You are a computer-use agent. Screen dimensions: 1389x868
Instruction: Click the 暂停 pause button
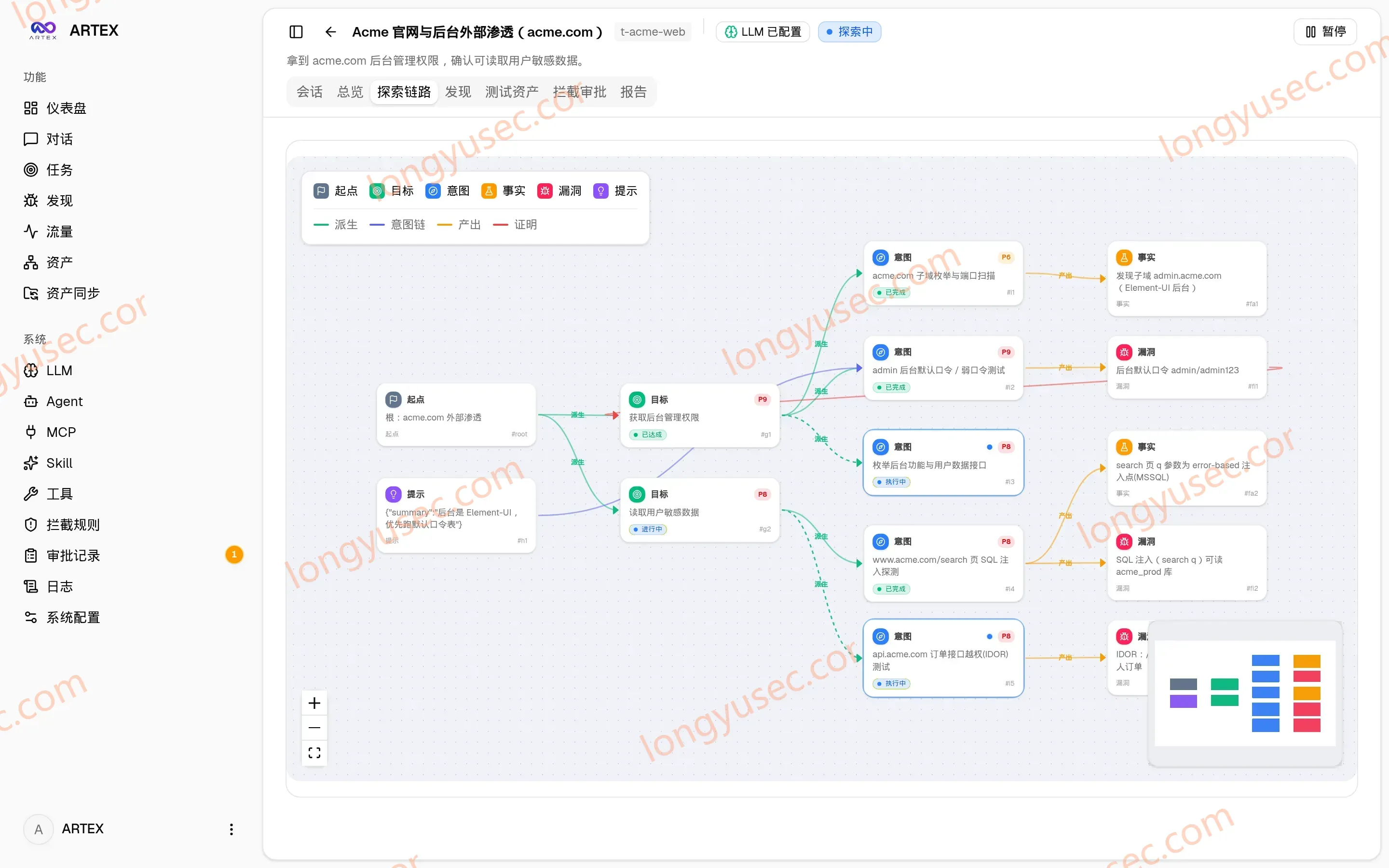1325,31
